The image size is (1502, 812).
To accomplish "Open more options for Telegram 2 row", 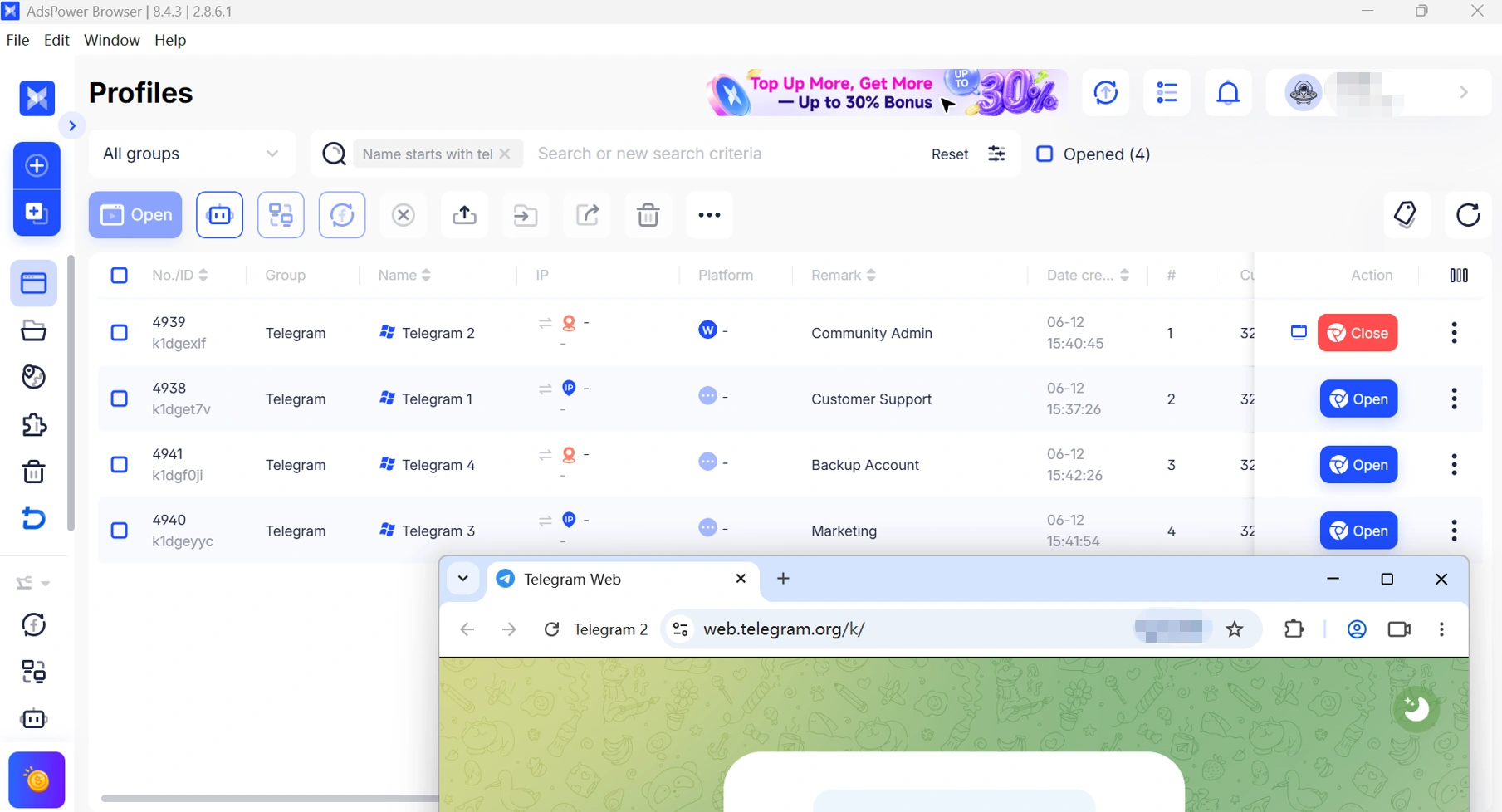I will coord(1454,333).
